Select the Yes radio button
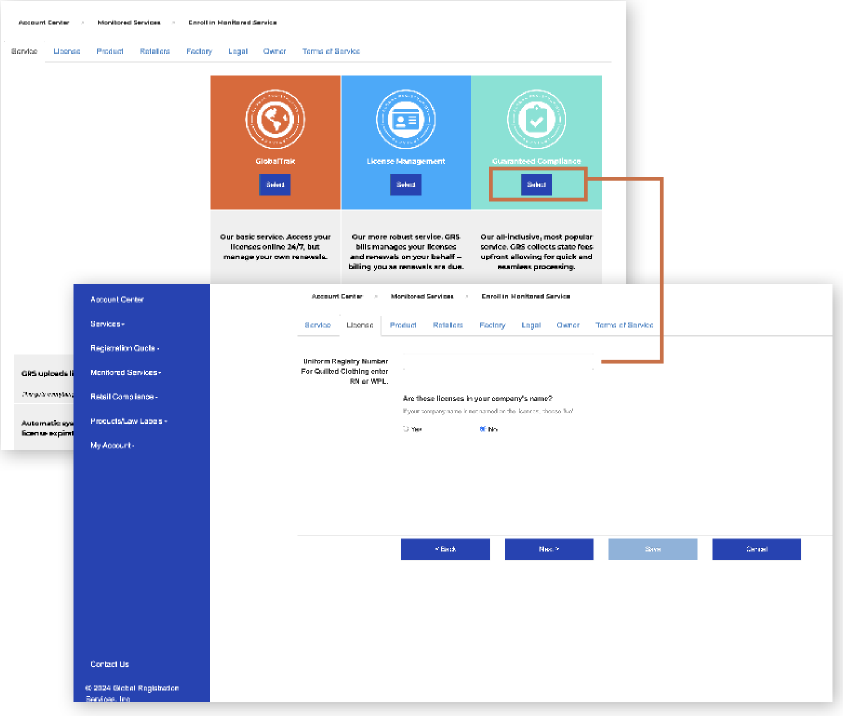This screenshot has height=716, width=843. click(406, 429)
